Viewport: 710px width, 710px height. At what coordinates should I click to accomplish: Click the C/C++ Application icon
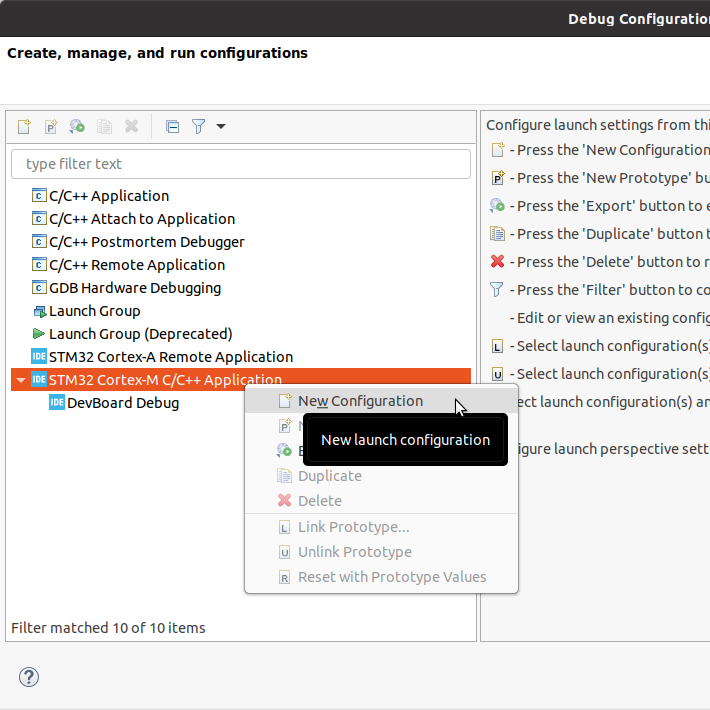39,196
